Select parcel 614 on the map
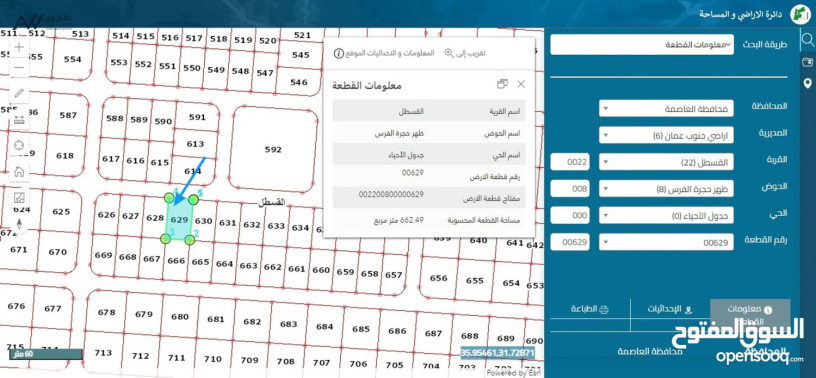The height and width of the screenshot is (378, 816). 193,171
